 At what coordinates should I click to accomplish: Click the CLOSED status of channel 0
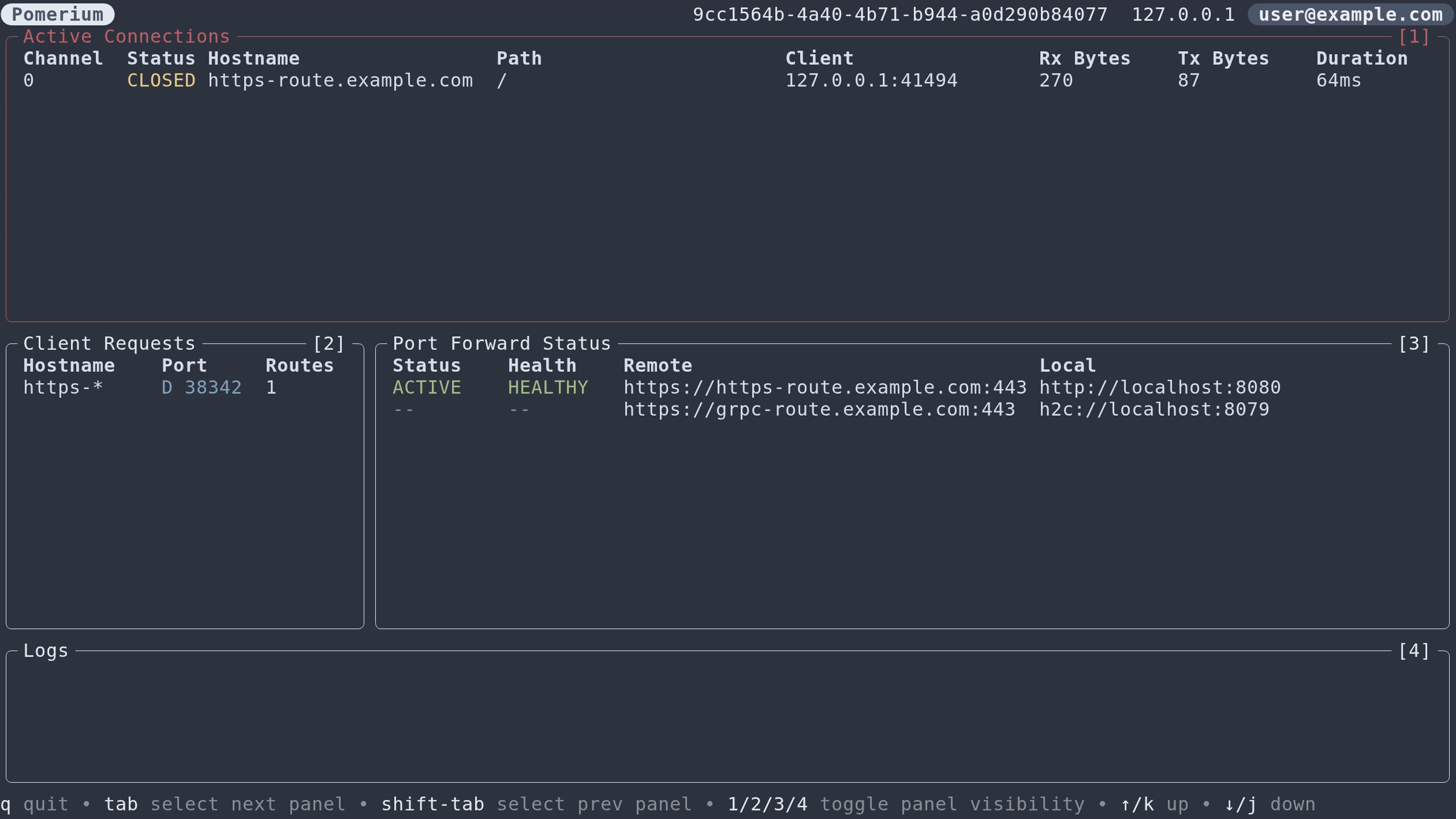click(161, 80)
